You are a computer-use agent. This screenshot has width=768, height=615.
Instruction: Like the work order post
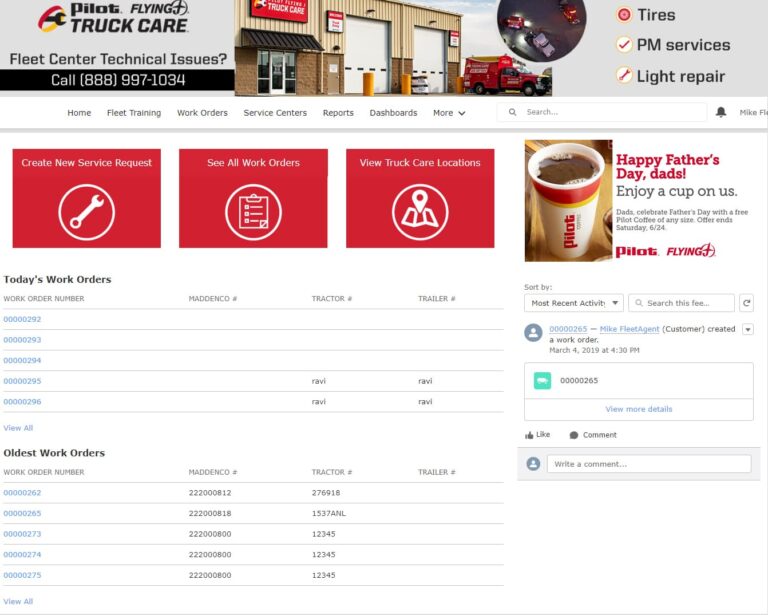[538, 435]
